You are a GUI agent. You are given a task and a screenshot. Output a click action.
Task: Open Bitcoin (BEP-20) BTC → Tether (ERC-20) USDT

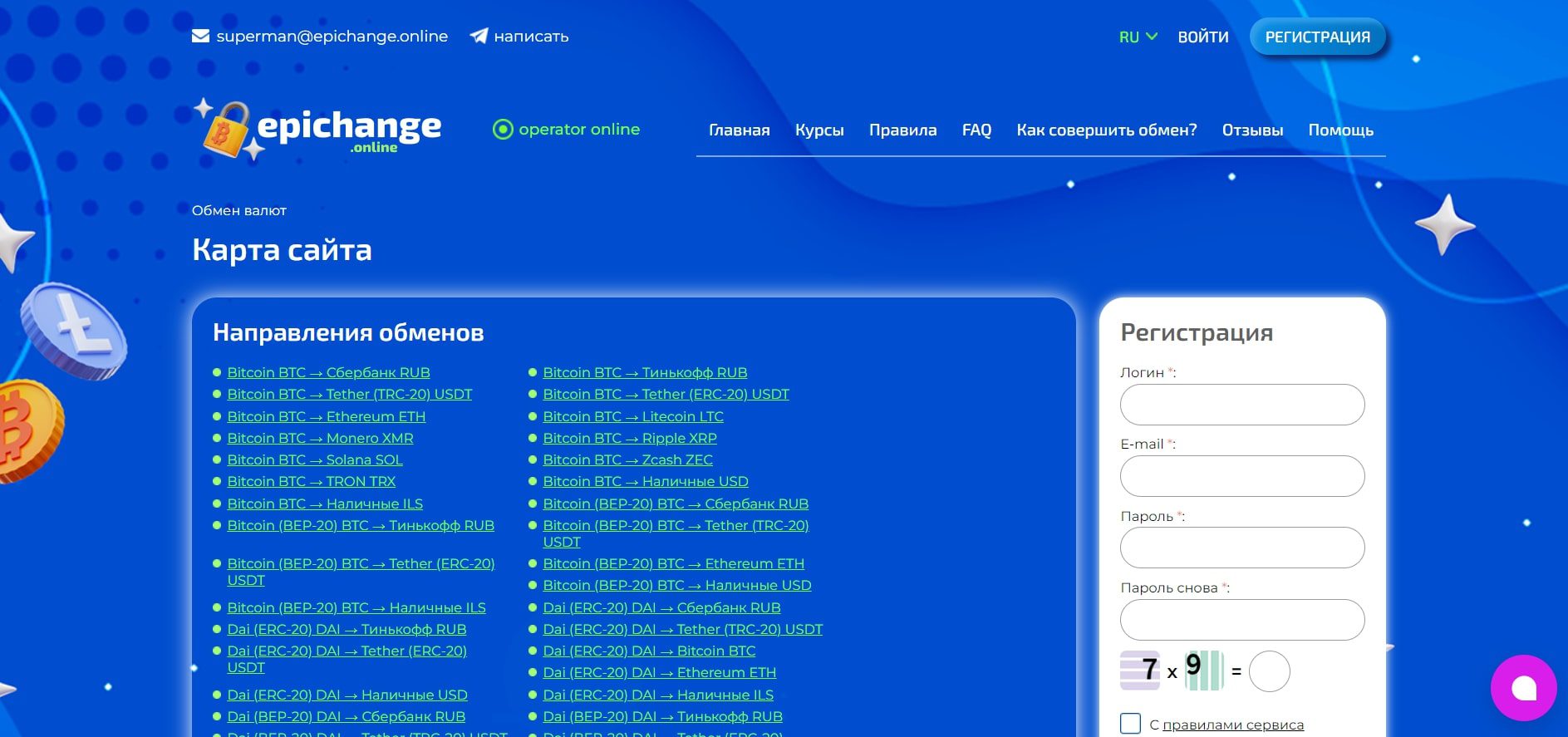tap(361, 572)
